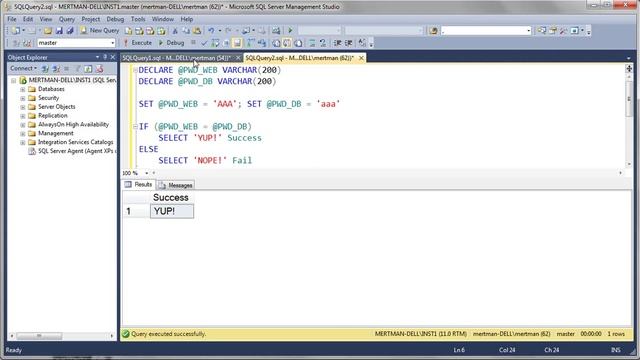The image size is (640, 360).
Task: Display the Estimated Execution Plan
Action: pyautogui.click(x=215, y=43)
